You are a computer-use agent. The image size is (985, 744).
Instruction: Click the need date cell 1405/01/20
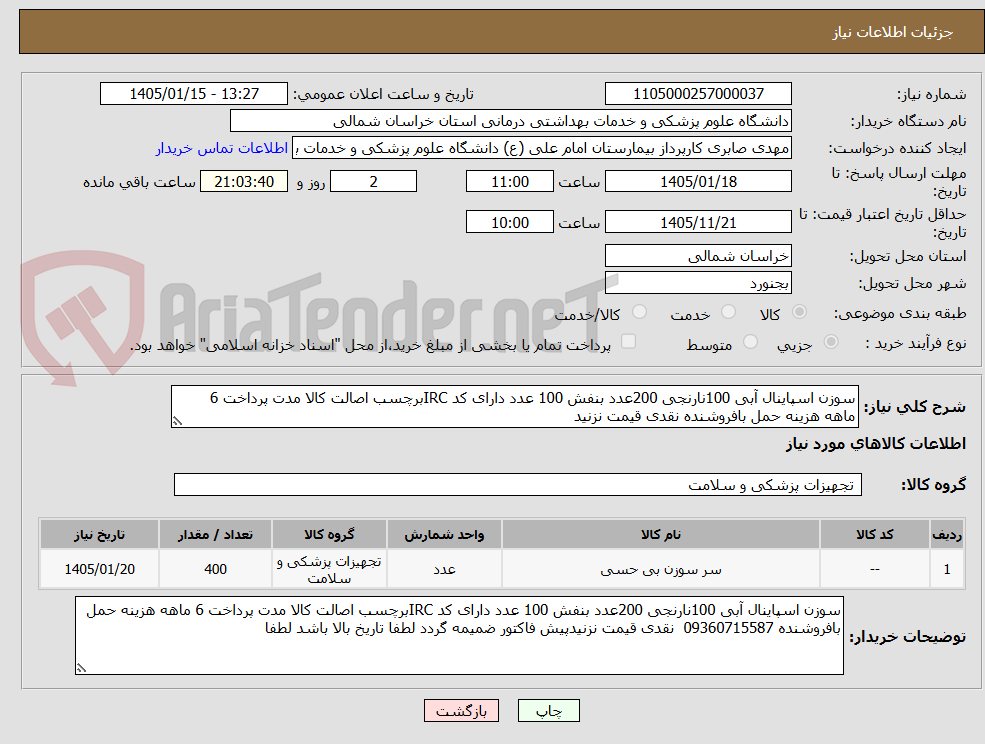point(99,569)
